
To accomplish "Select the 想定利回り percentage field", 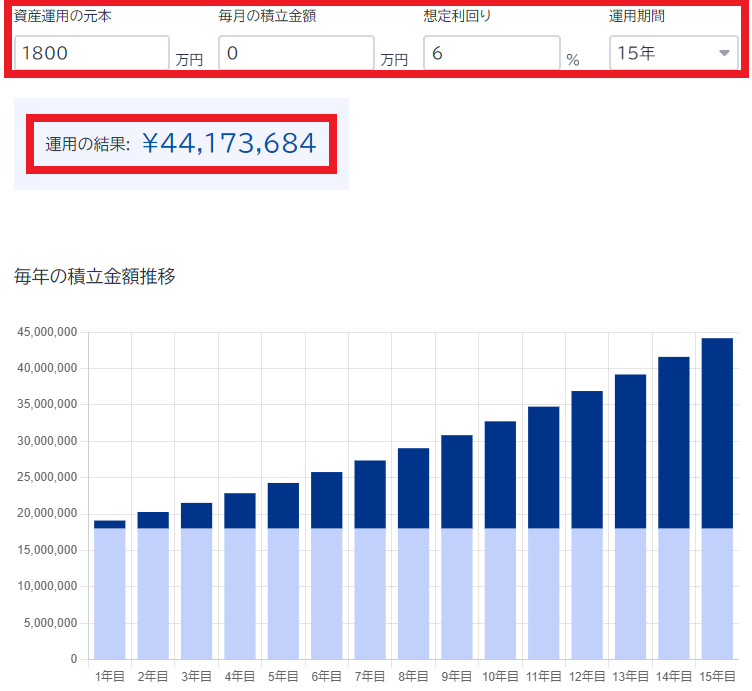I will (490, 53).
